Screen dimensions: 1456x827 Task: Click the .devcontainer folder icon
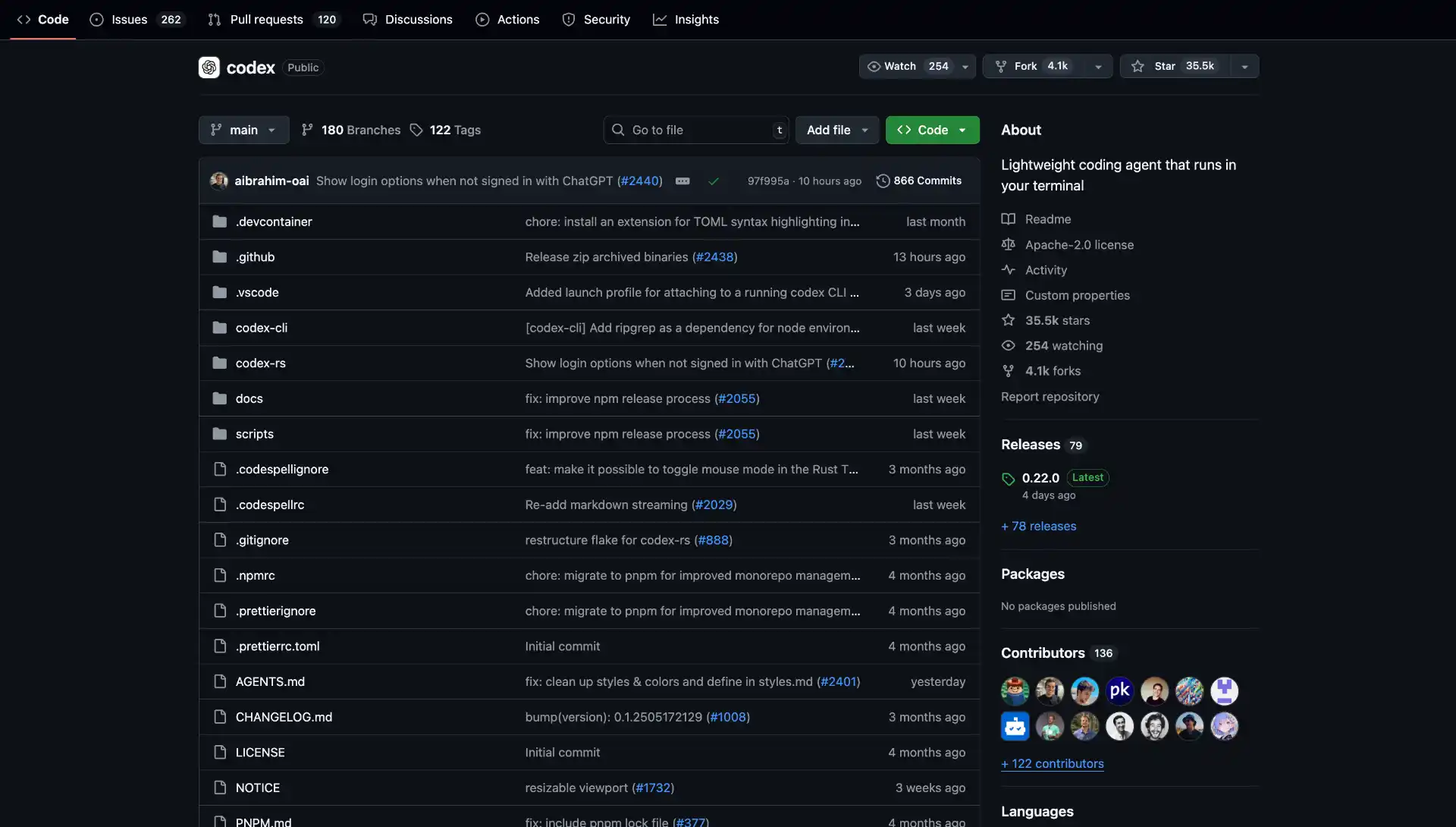coord(220,222)
